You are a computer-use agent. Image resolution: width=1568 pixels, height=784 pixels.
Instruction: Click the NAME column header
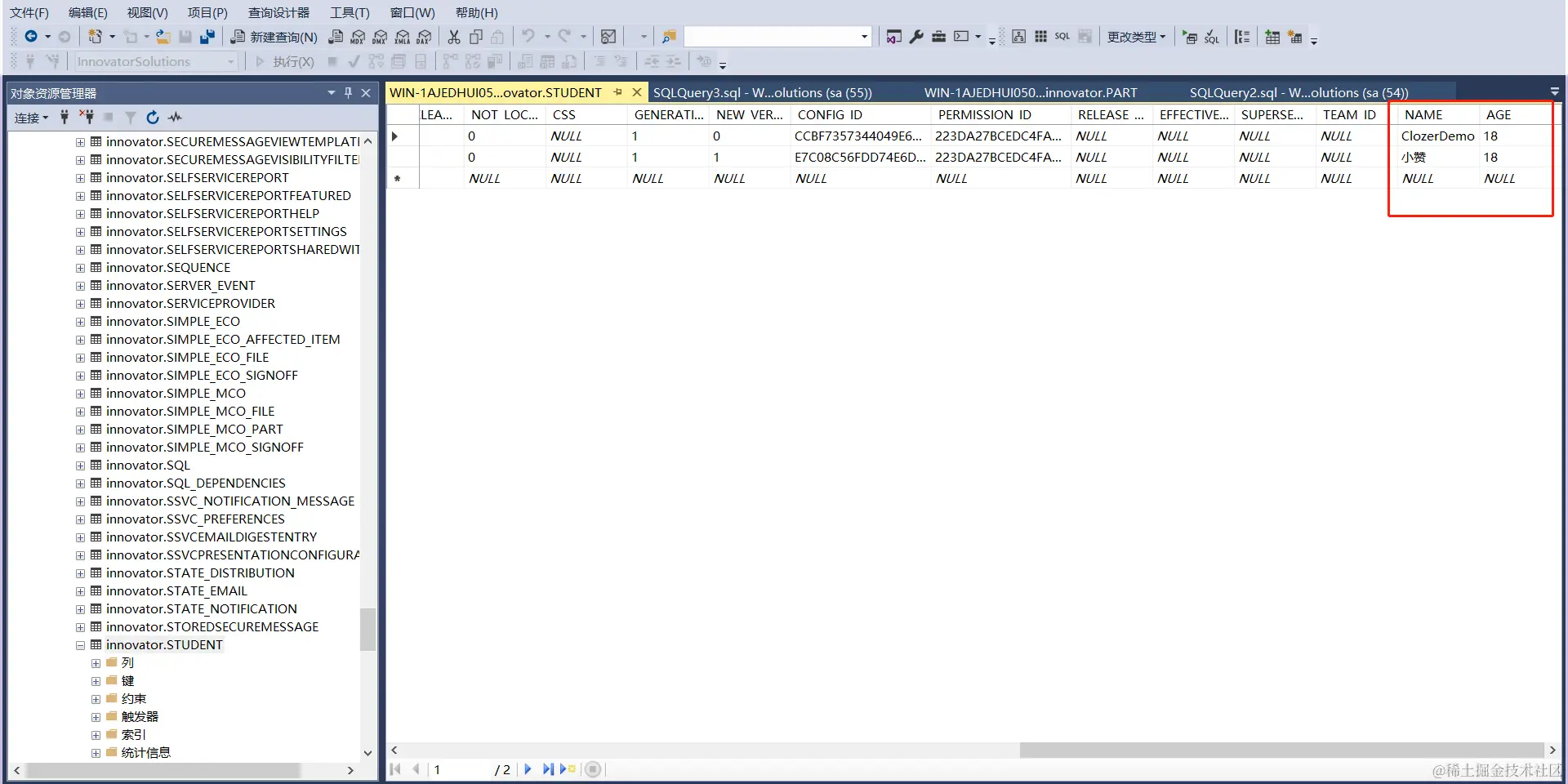pos(1438,114)
